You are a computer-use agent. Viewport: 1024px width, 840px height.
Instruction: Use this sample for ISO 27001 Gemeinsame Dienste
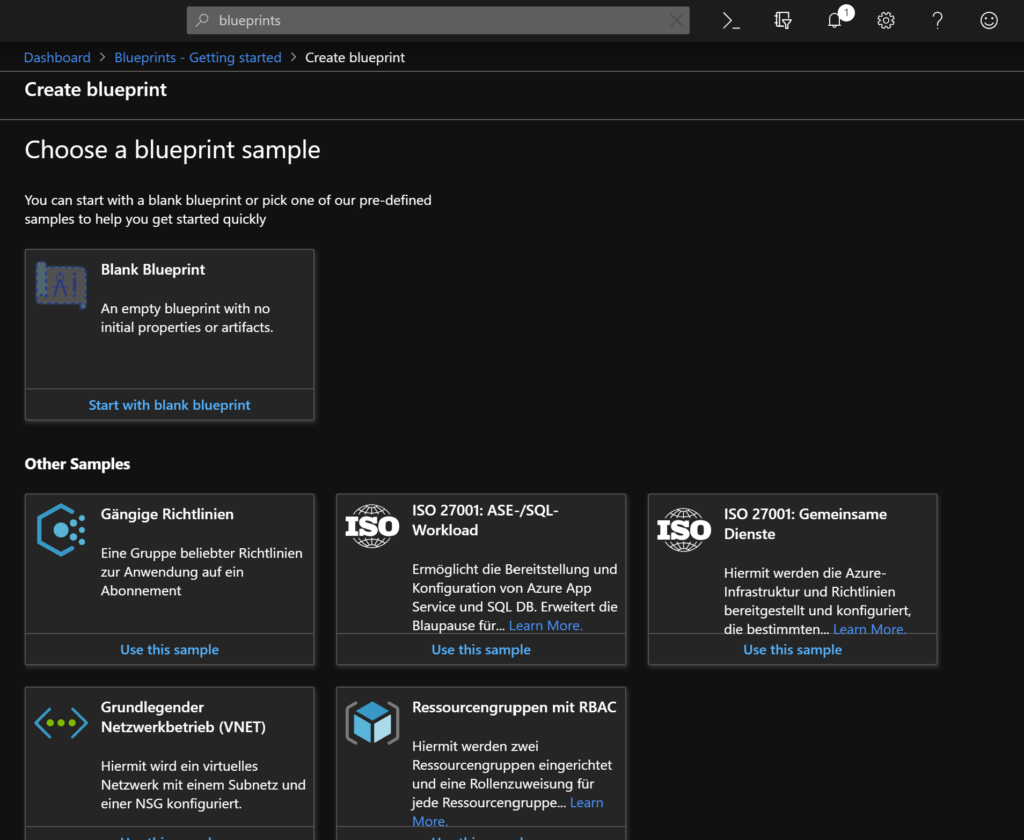pyautogui.click(x=792, y=650)
